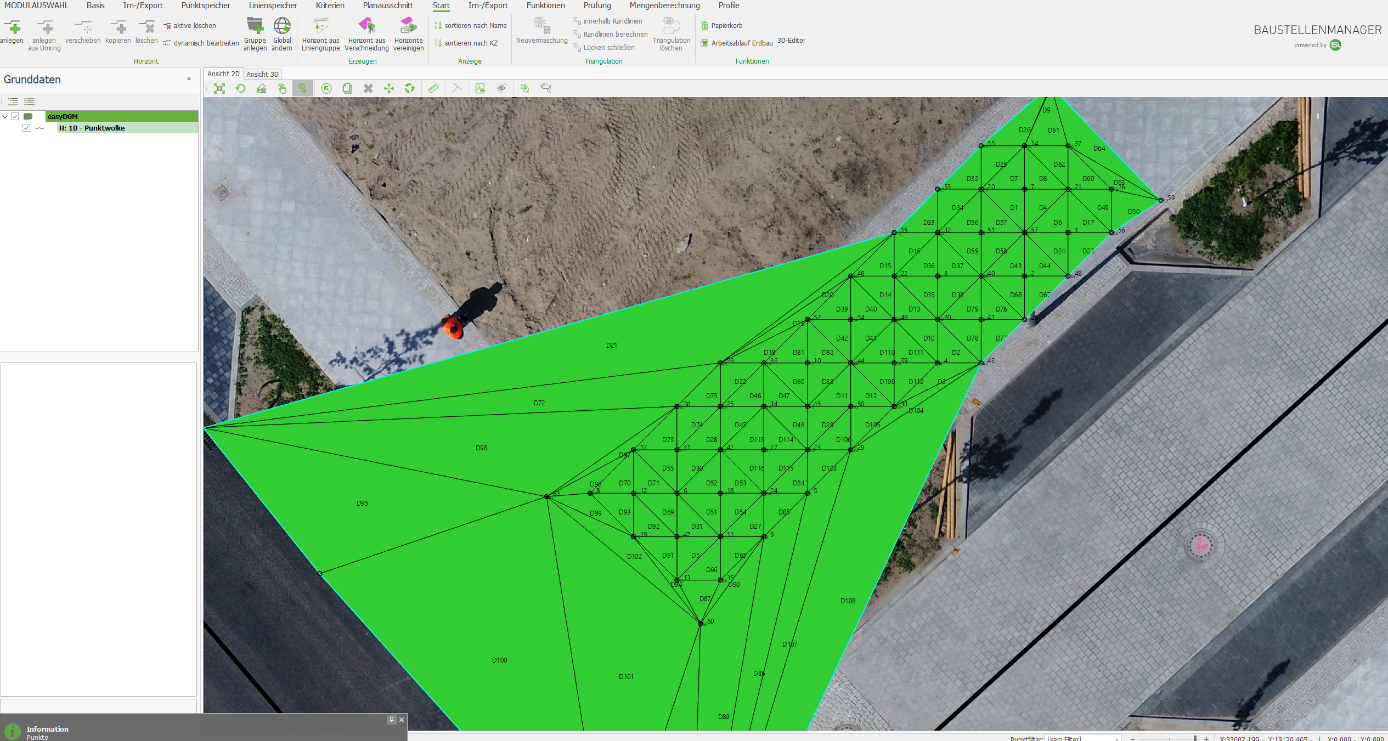Open the Information panel dropdown arrow

pos(392,720)
